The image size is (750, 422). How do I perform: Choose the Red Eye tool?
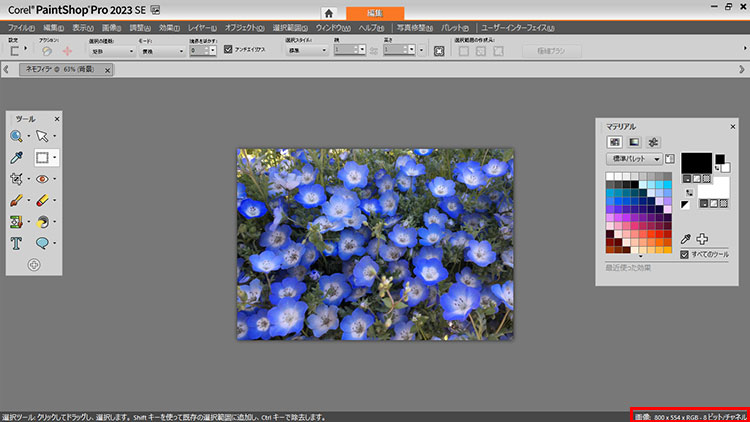(42, 179)
